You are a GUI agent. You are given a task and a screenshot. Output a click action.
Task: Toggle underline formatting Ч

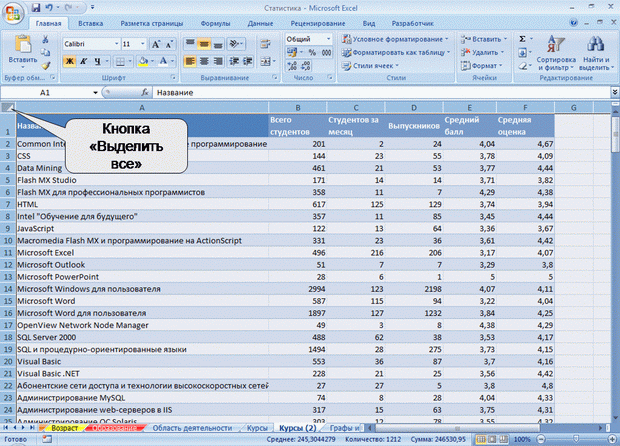[97, 61]
